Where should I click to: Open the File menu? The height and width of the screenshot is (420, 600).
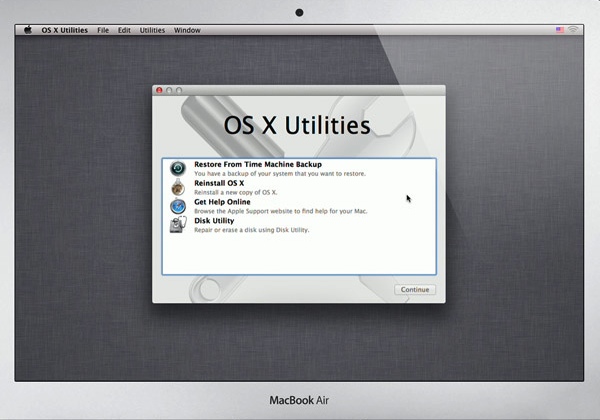[103, 30]
